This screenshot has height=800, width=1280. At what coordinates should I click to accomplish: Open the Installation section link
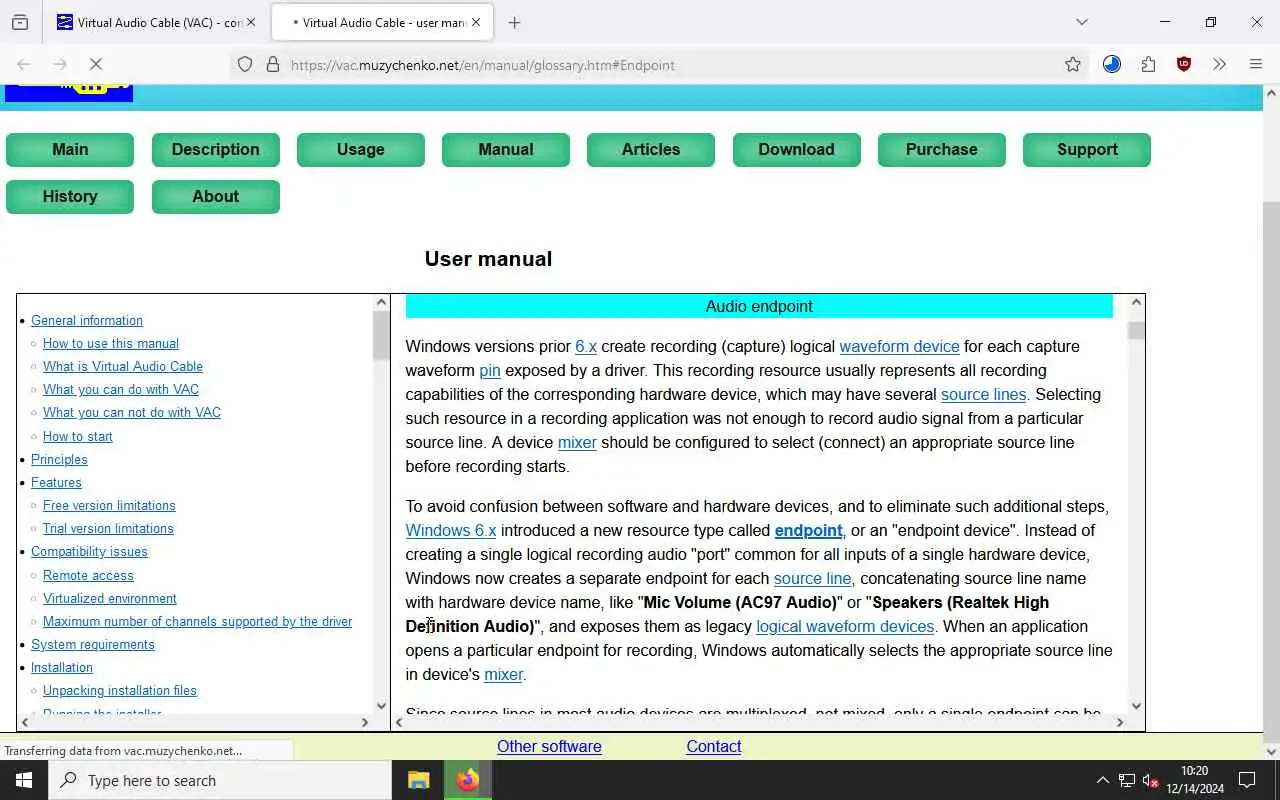(62, 667)
